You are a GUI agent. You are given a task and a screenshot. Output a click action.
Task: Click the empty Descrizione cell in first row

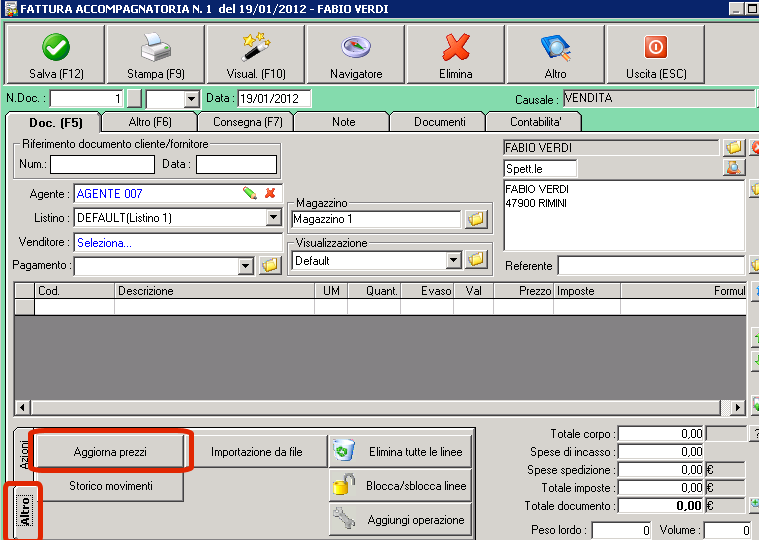click(x=214, y=307)
